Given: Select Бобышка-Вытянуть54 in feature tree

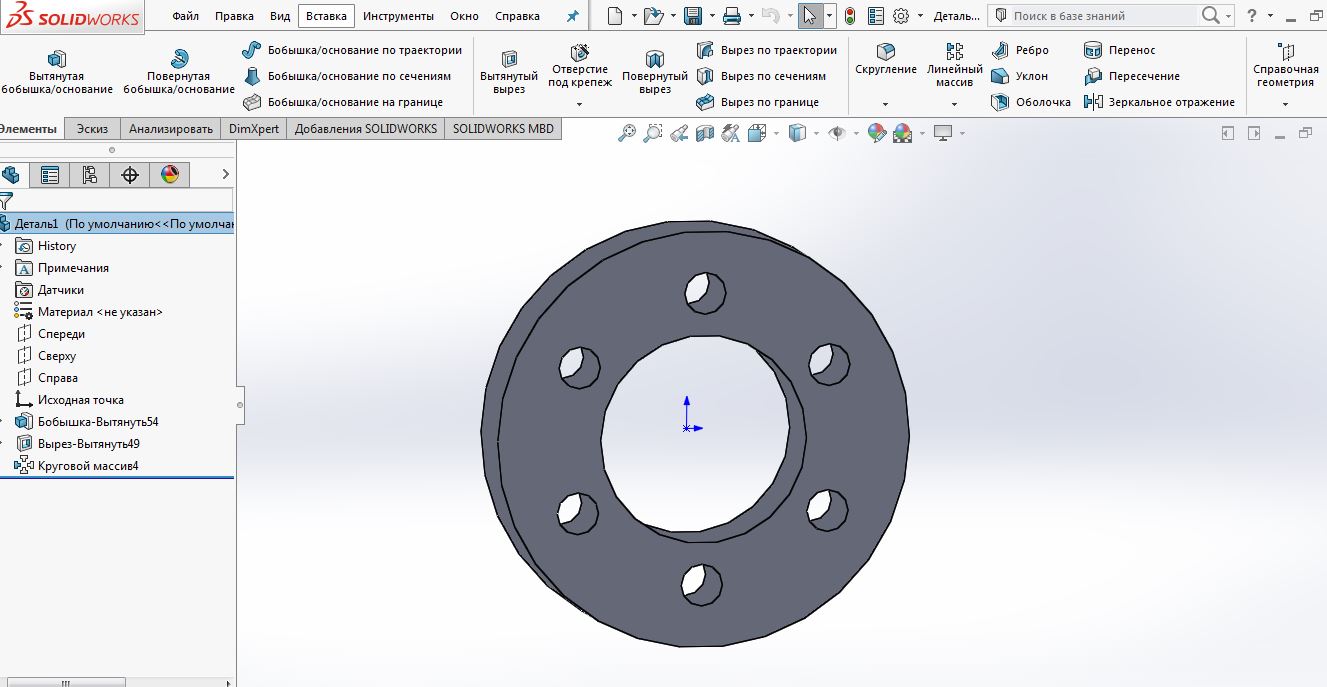Looking at the screenshot, I should [98, 422].
